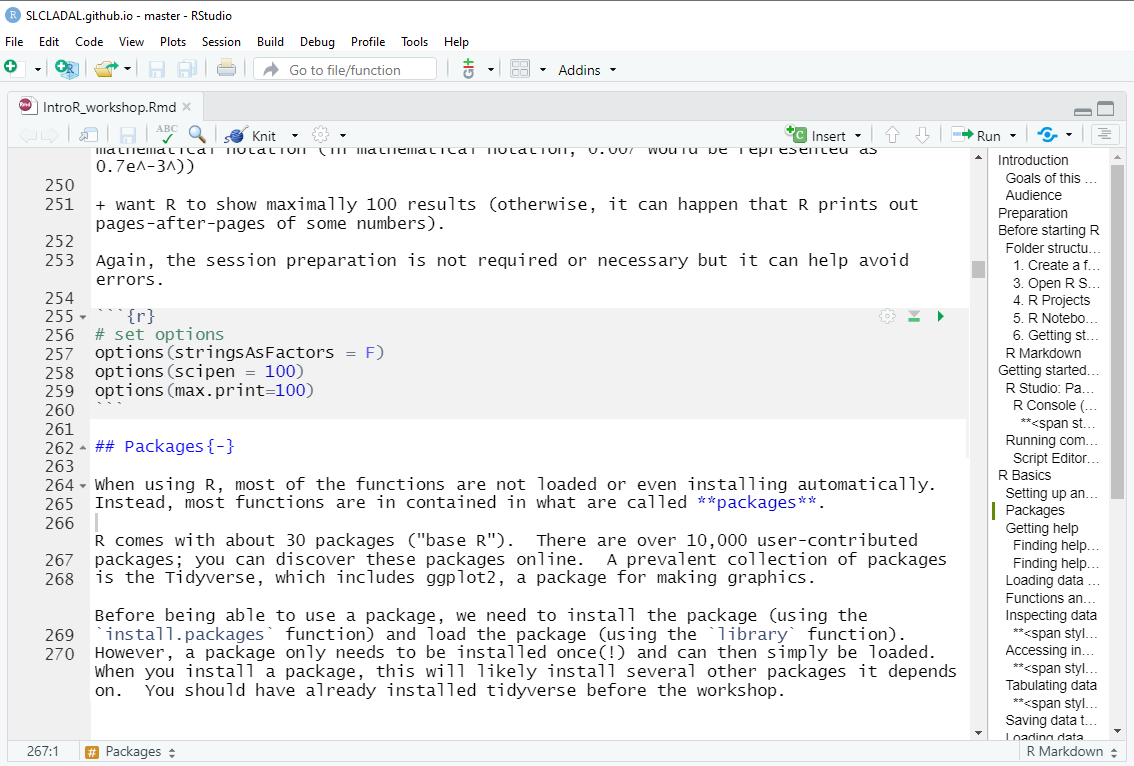The image size is (1134, 766).
Task: Fold the Packages section at line 262
Action: [83, 448]
